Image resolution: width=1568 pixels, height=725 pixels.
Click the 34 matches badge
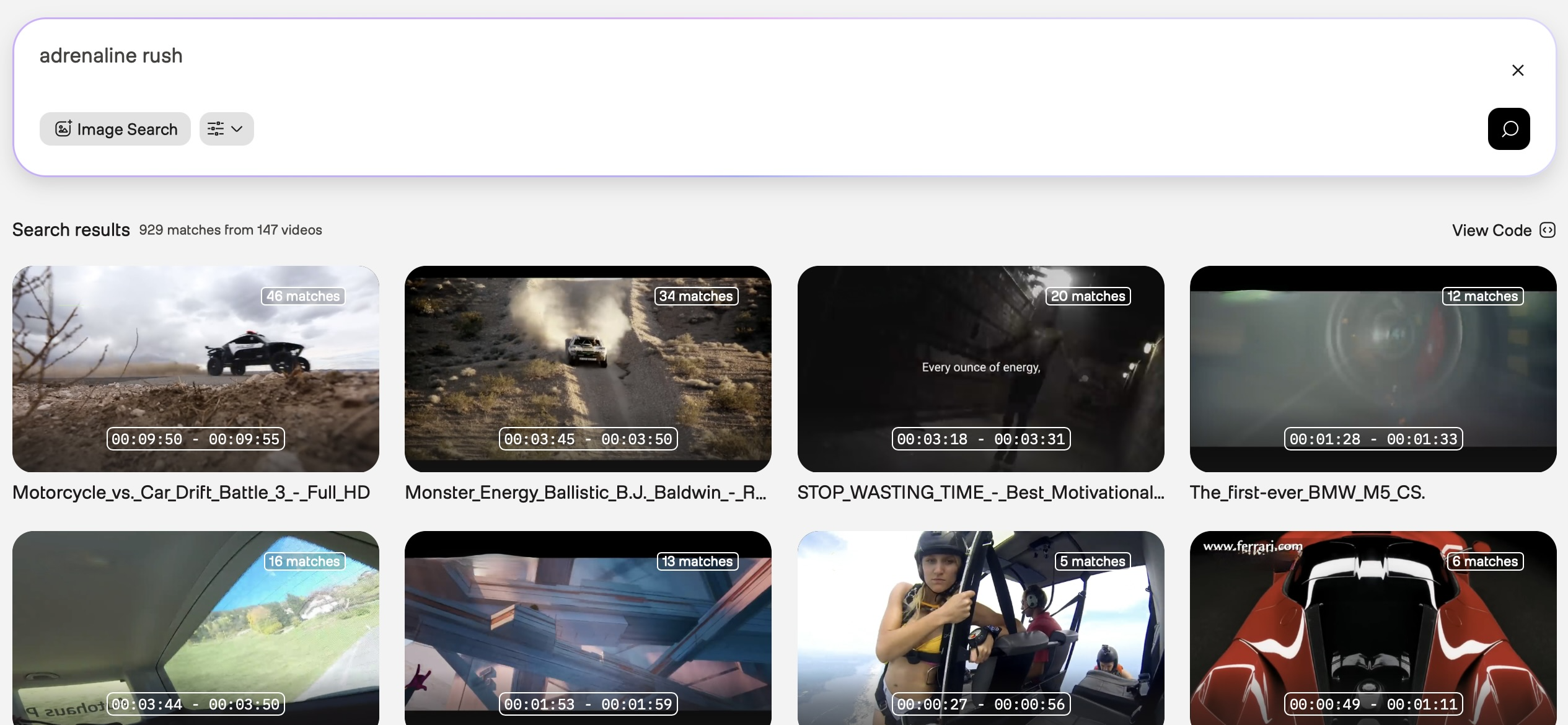(x=696, y=296)
